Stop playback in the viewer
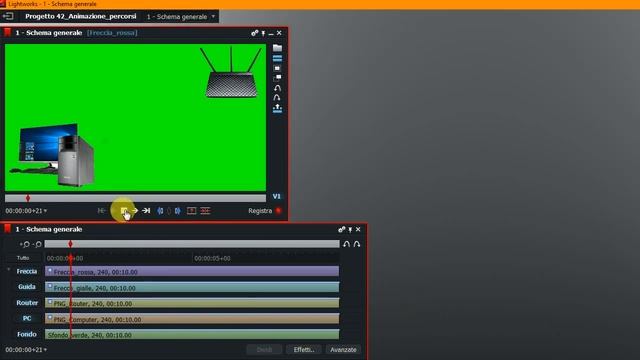This screenshot has width=640, height=360. click(x=124, y=211)
